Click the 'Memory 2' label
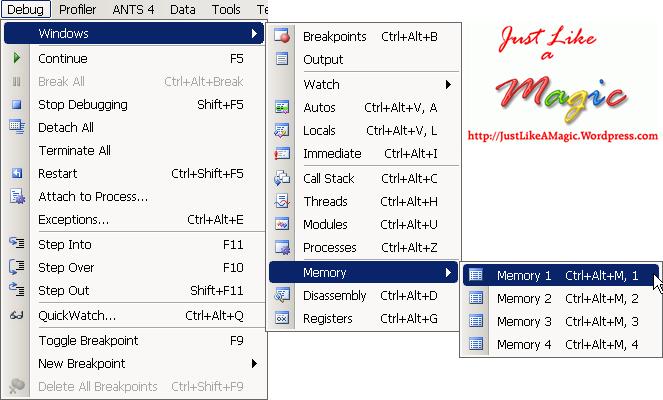 524,299
